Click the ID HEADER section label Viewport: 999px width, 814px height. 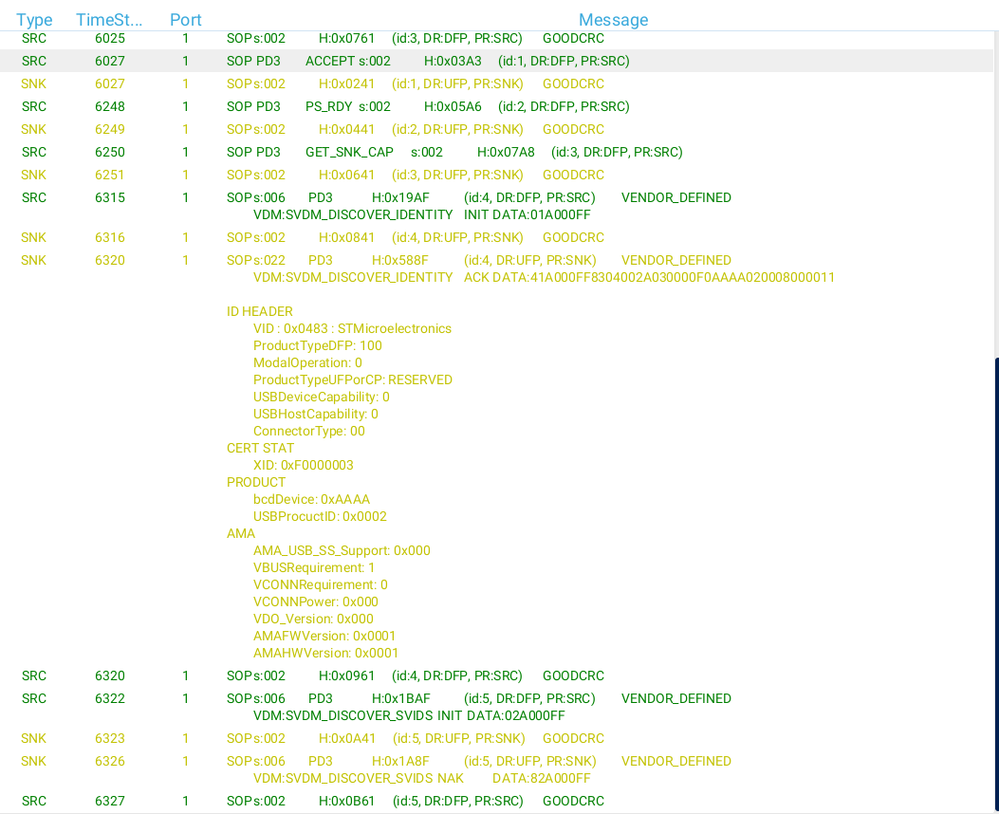(260, 311)
